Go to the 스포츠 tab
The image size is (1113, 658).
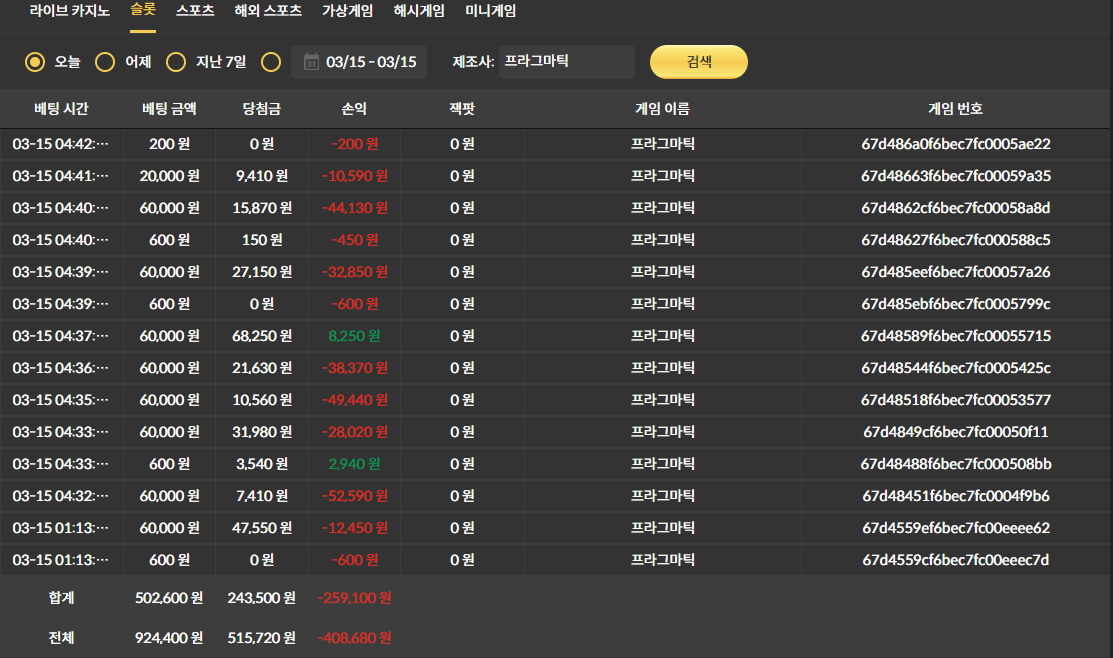[195, 12]
